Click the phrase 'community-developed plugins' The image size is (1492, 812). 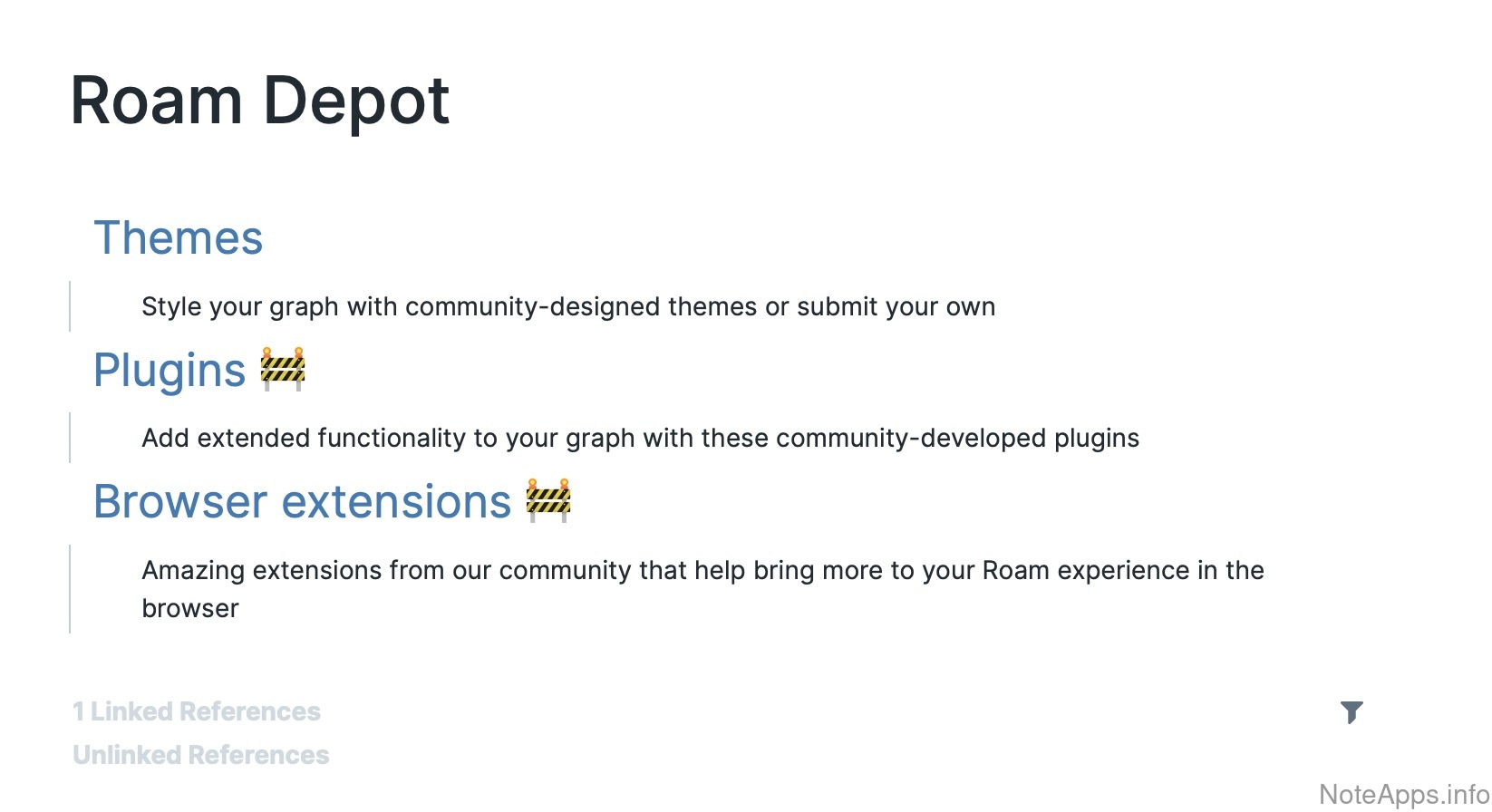pyautogui.click(x=957, y=439)
